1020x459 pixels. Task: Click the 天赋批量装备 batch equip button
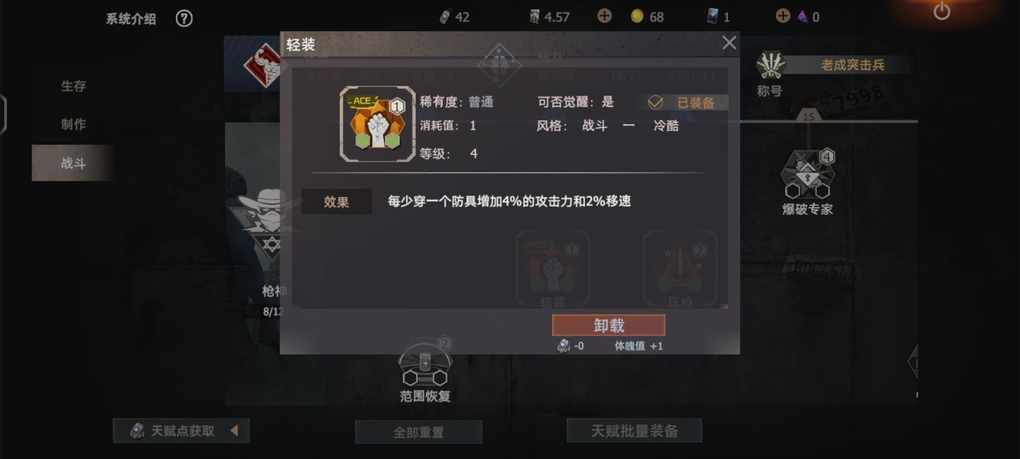point(634,430)
